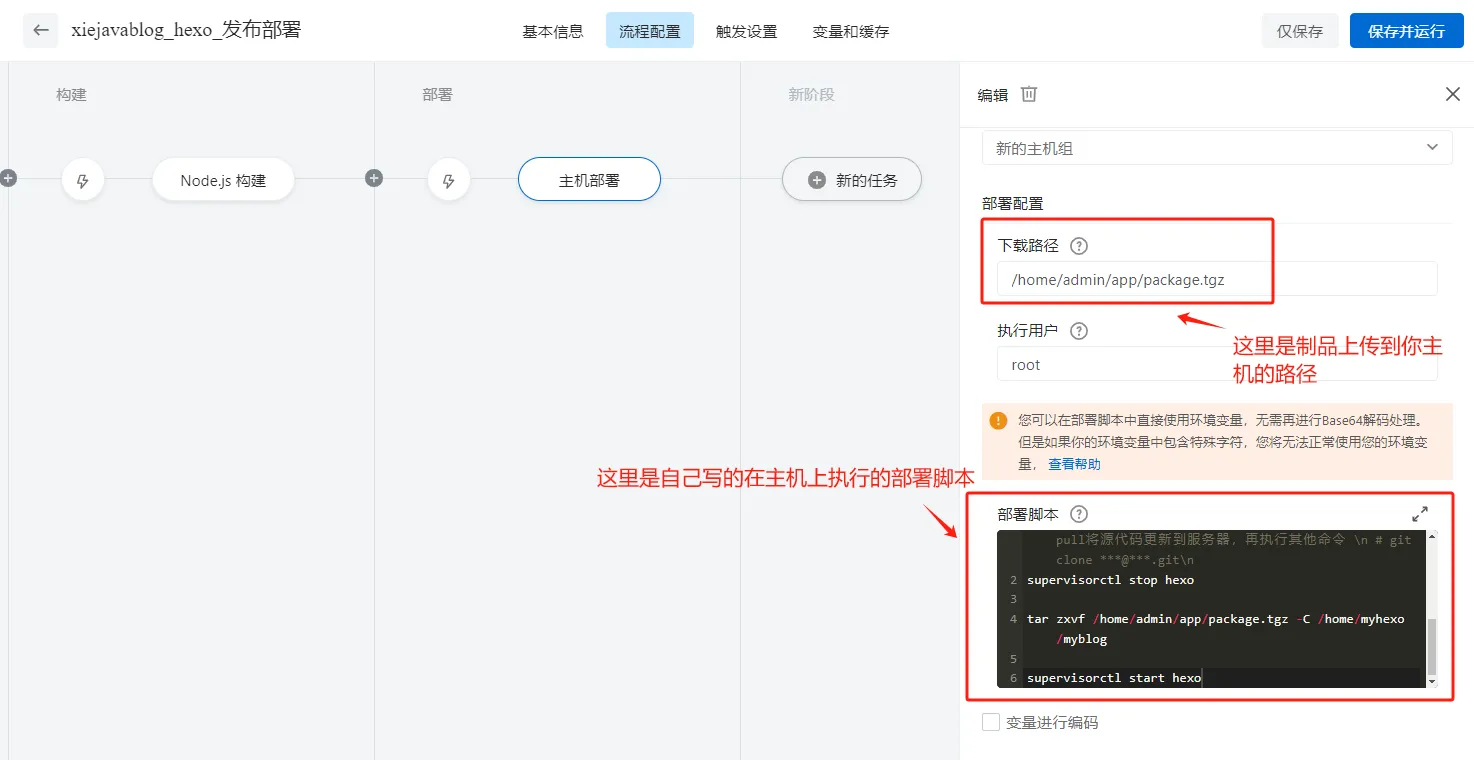This screenshot has height=760, width=1474.
Task: Click the plus icon at left screen edge
Action: (8, 178)
